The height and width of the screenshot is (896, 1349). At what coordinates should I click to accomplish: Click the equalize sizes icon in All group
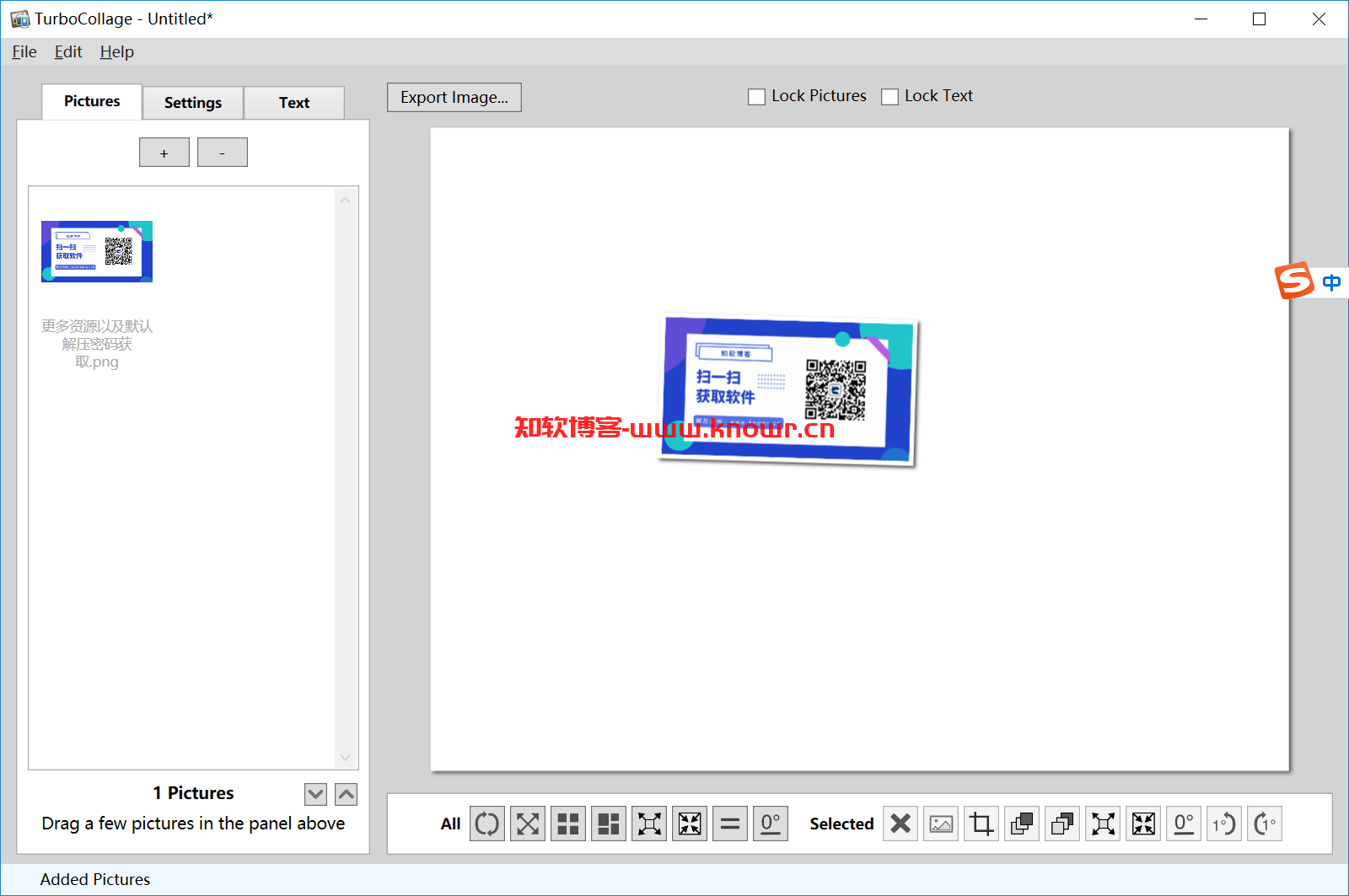pos(730,824)
